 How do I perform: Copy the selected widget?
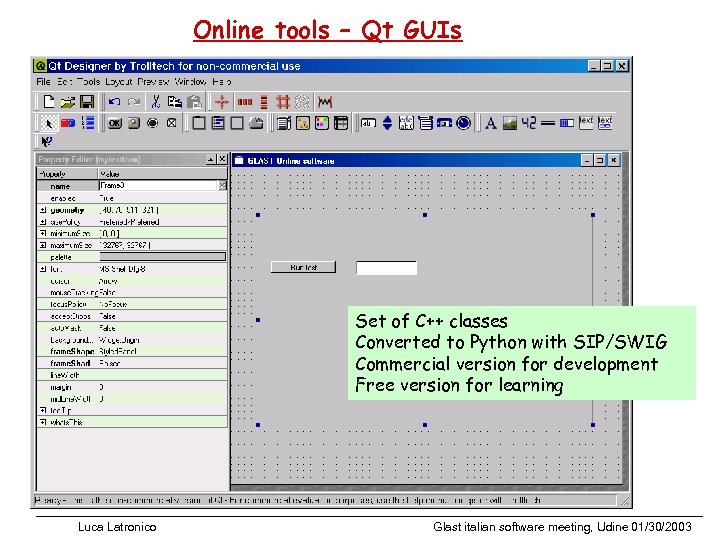point(174,101)
